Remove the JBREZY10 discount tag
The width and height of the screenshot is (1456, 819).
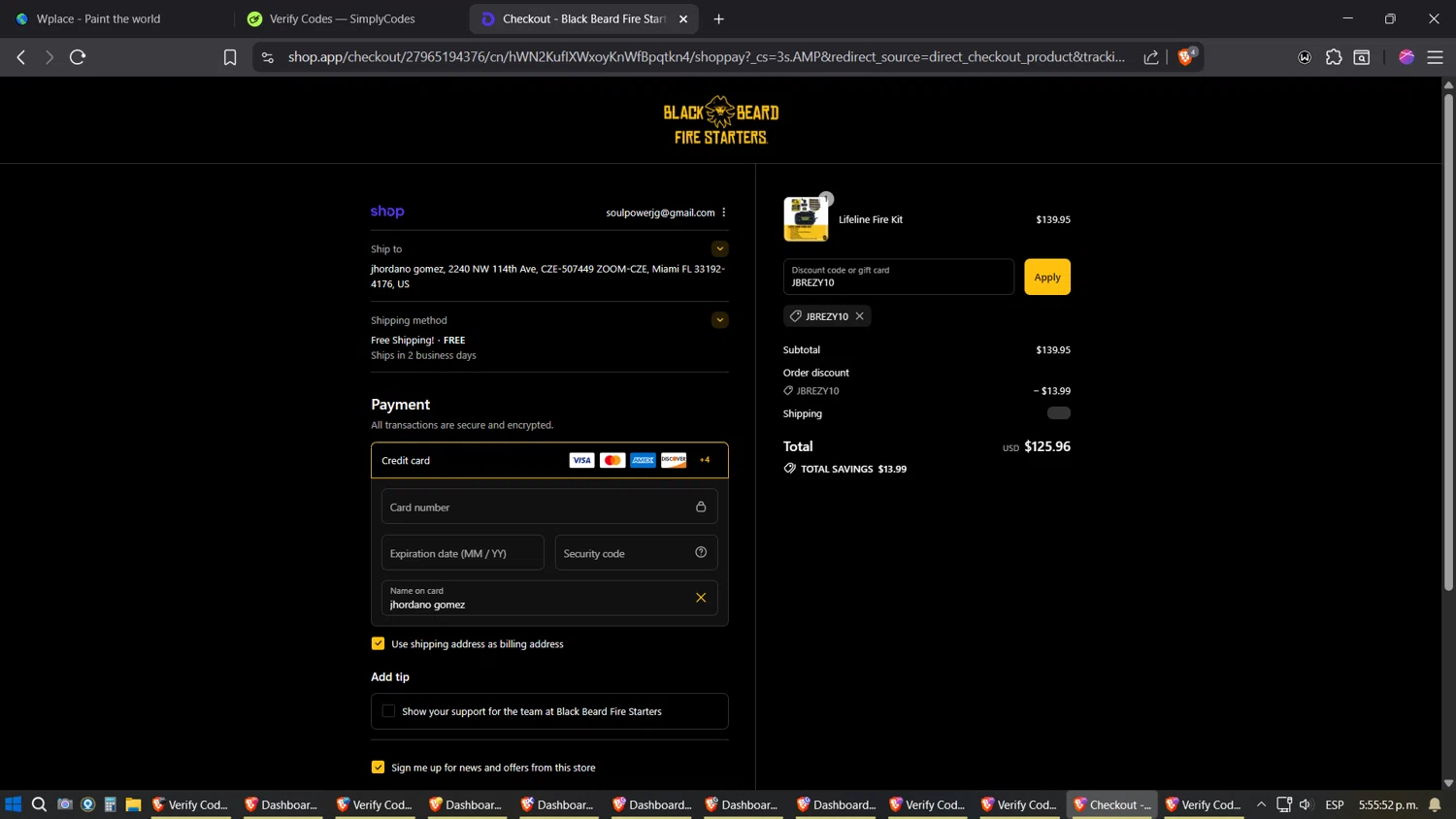click(x=860, y=316)
